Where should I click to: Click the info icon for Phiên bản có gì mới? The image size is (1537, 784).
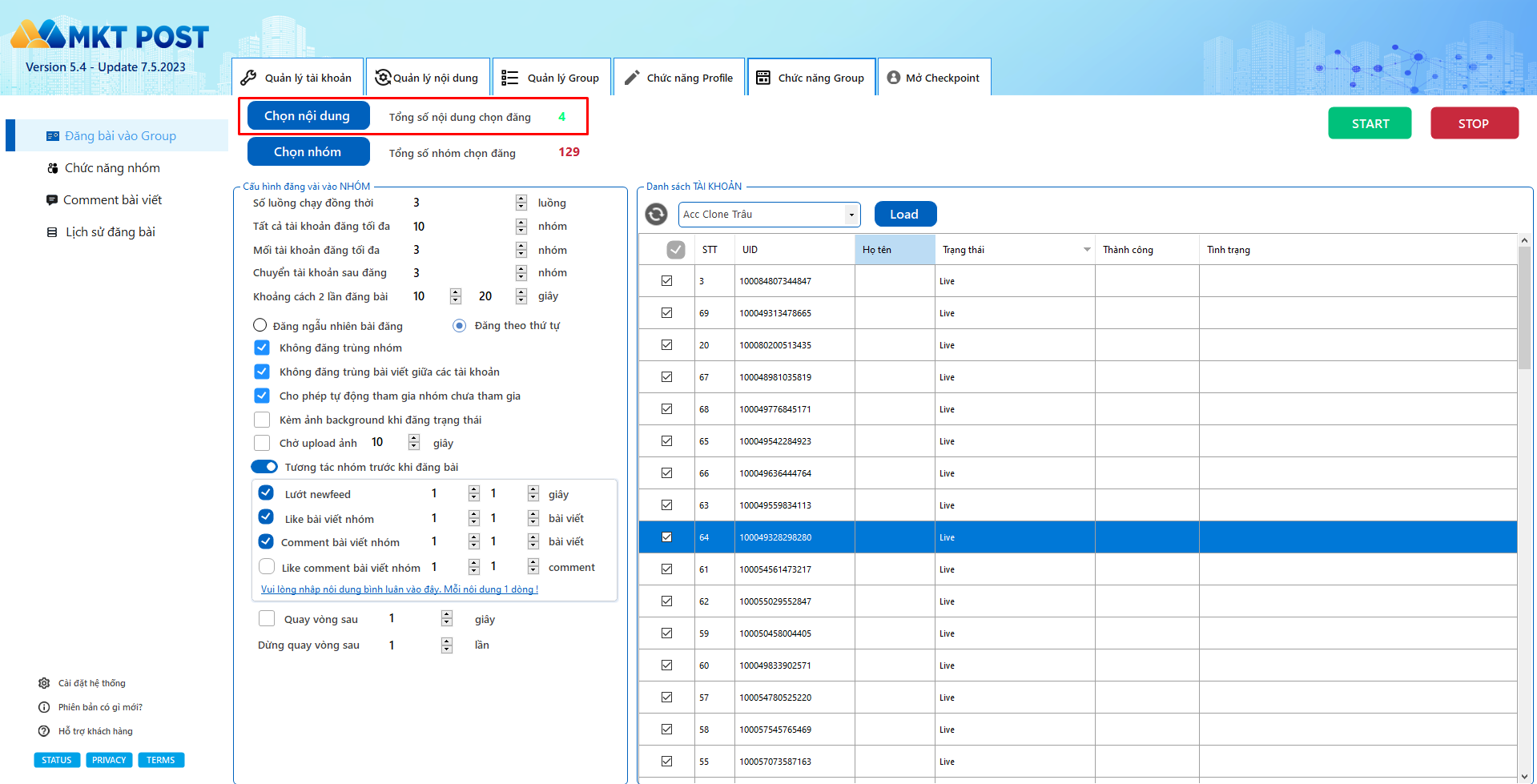[44, 707]
